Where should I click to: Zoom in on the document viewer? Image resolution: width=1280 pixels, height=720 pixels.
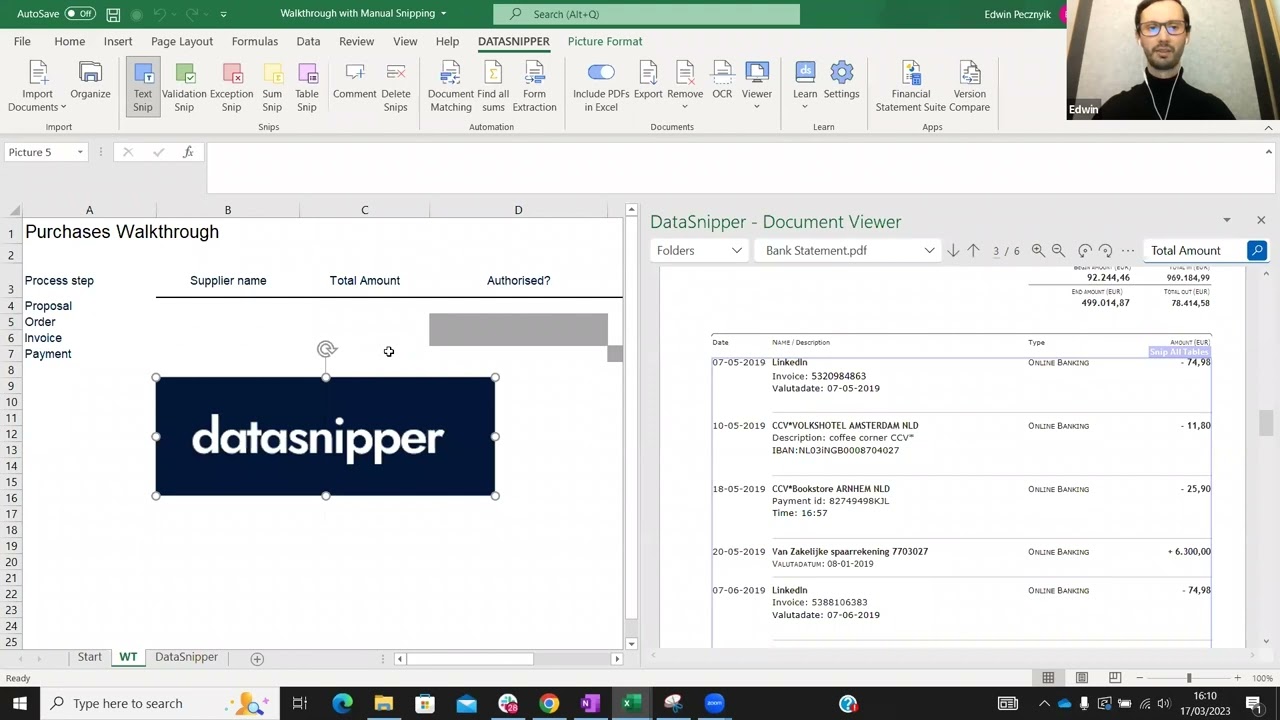1038,251
